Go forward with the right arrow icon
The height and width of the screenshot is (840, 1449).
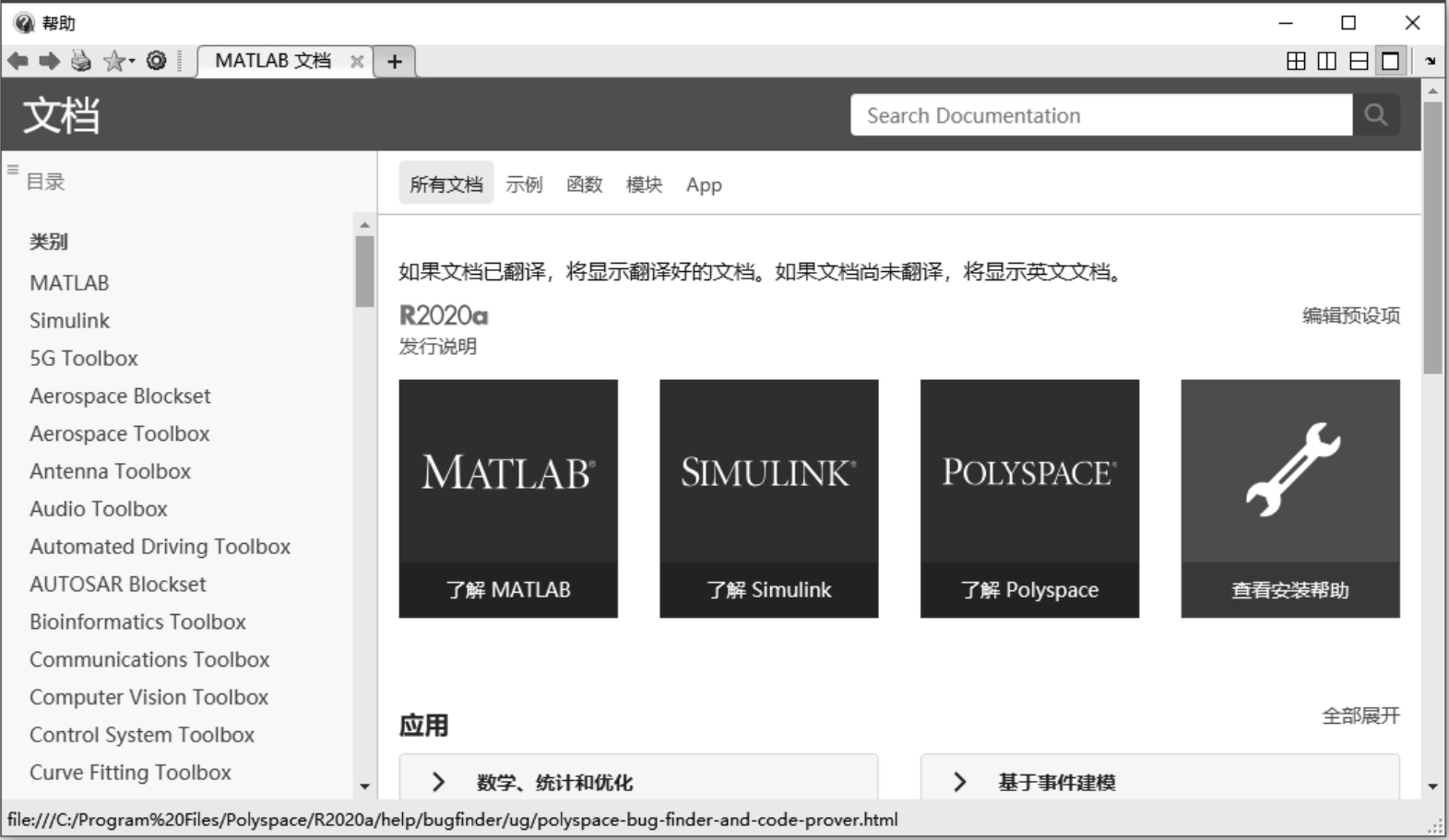(49, 61)
